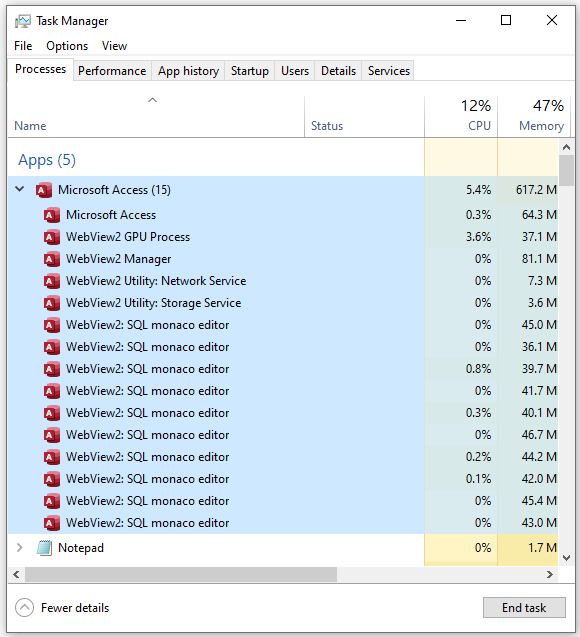Image resolution: width=580 pixels, height=637 pixels.
Task: Select the WebView2 Utility: Storage Service row
Action: (216, 303)
